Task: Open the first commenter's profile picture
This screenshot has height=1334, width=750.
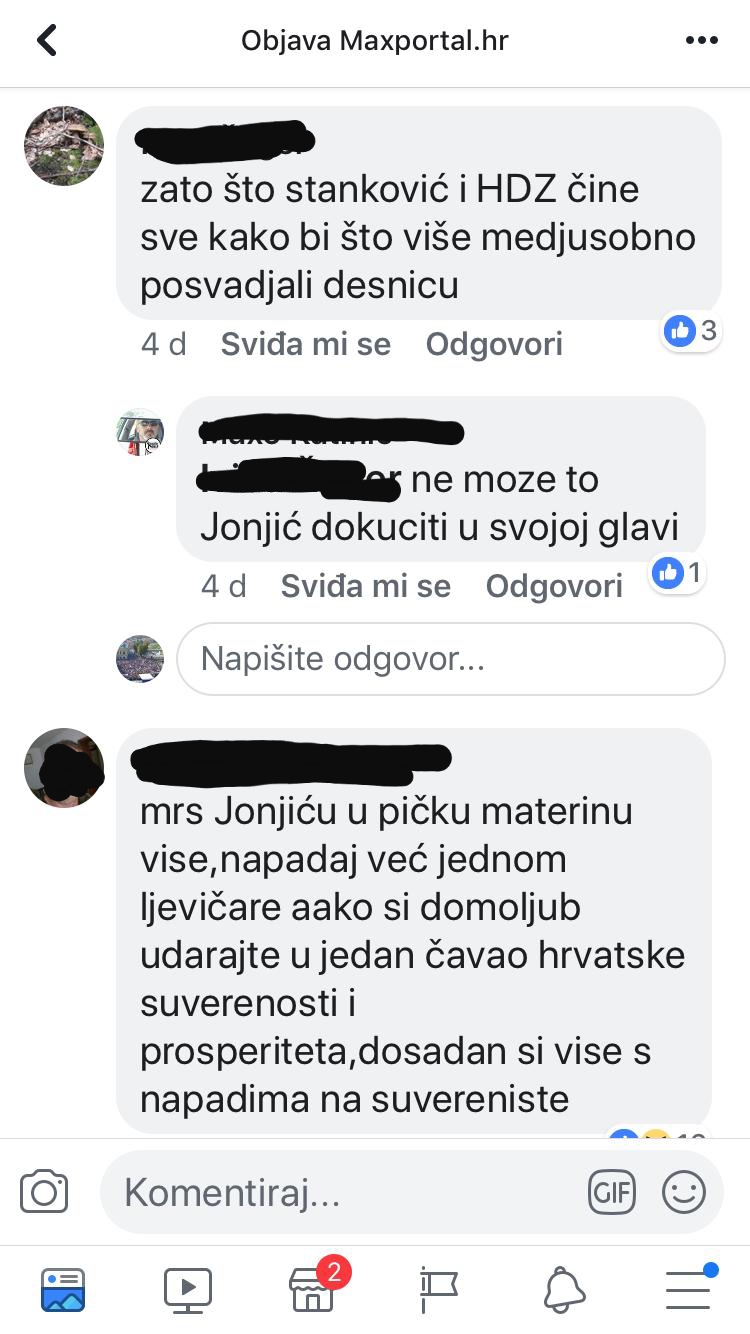Action: click(64, 146)
